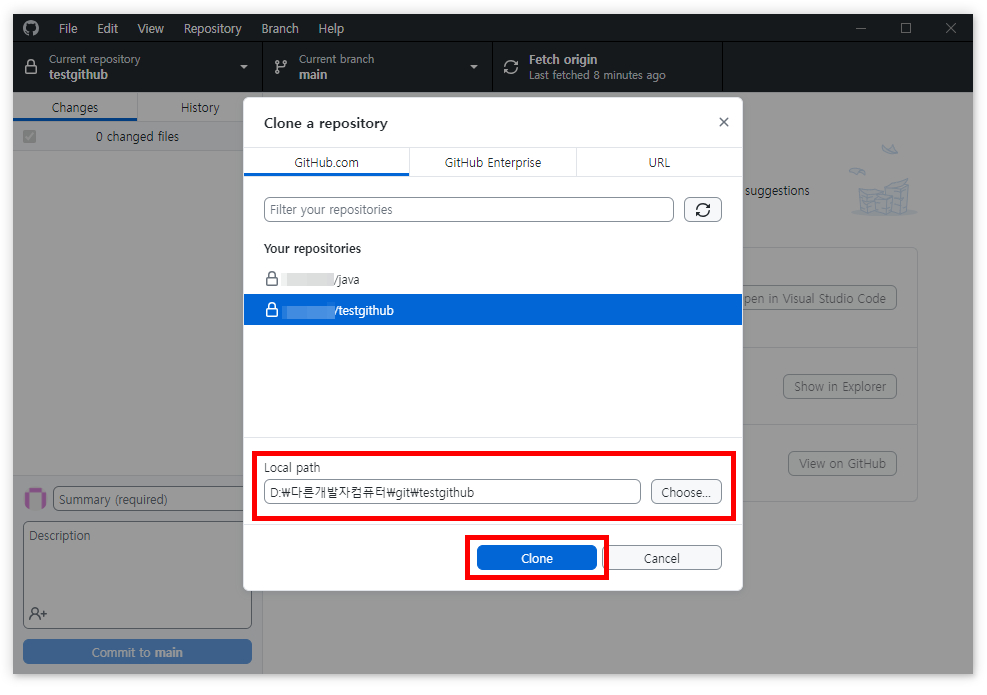Switch to the GitHub Enterprise tab
The height and width of the screenshot is (695, 987).
pyautogui.click(x=493, y=162)
